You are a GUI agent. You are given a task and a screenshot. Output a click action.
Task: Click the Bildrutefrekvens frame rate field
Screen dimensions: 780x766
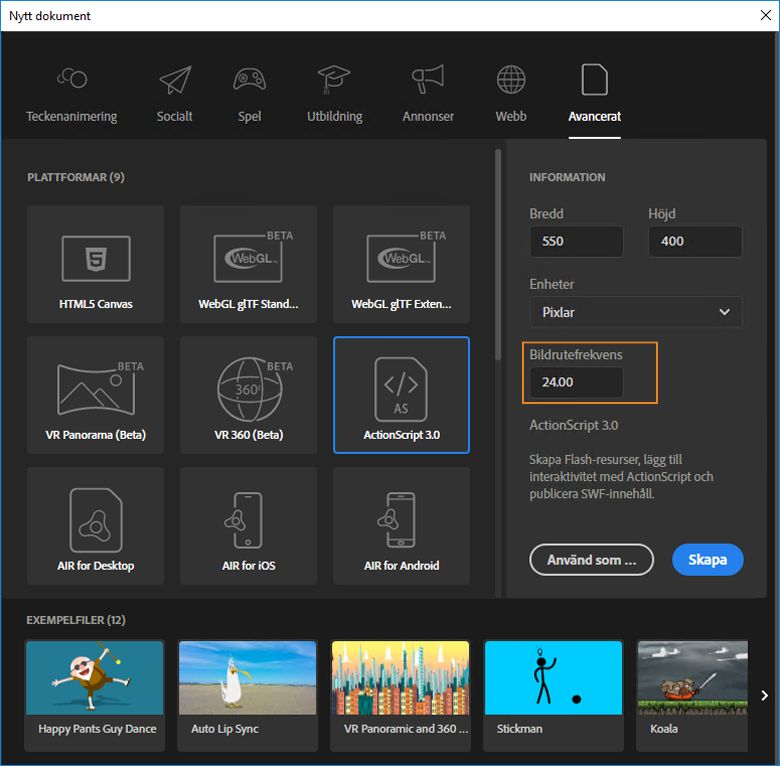576,382
